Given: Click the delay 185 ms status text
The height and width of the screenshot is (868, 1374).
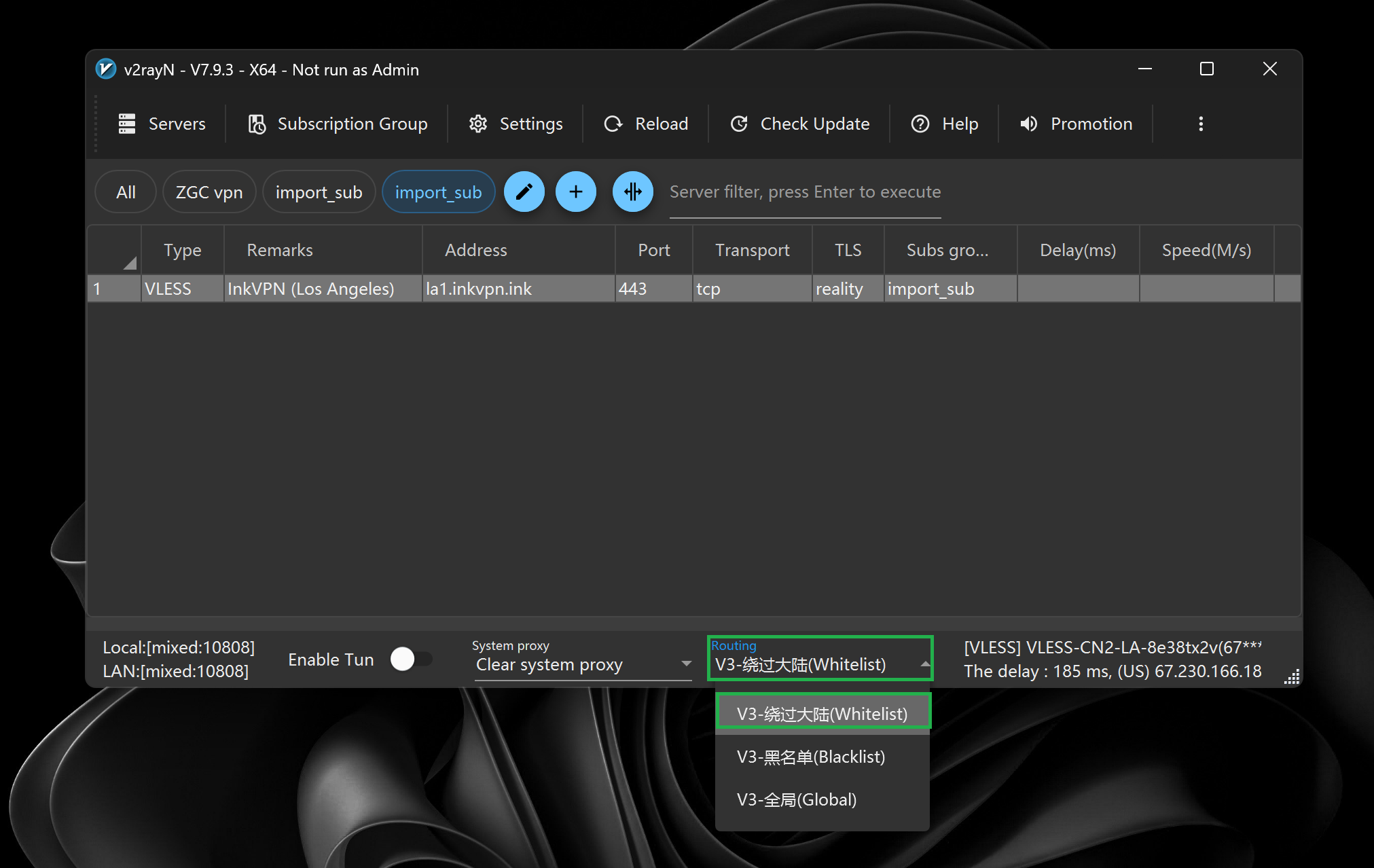Looking at the screenshot, I should [x=1113, y=671].
